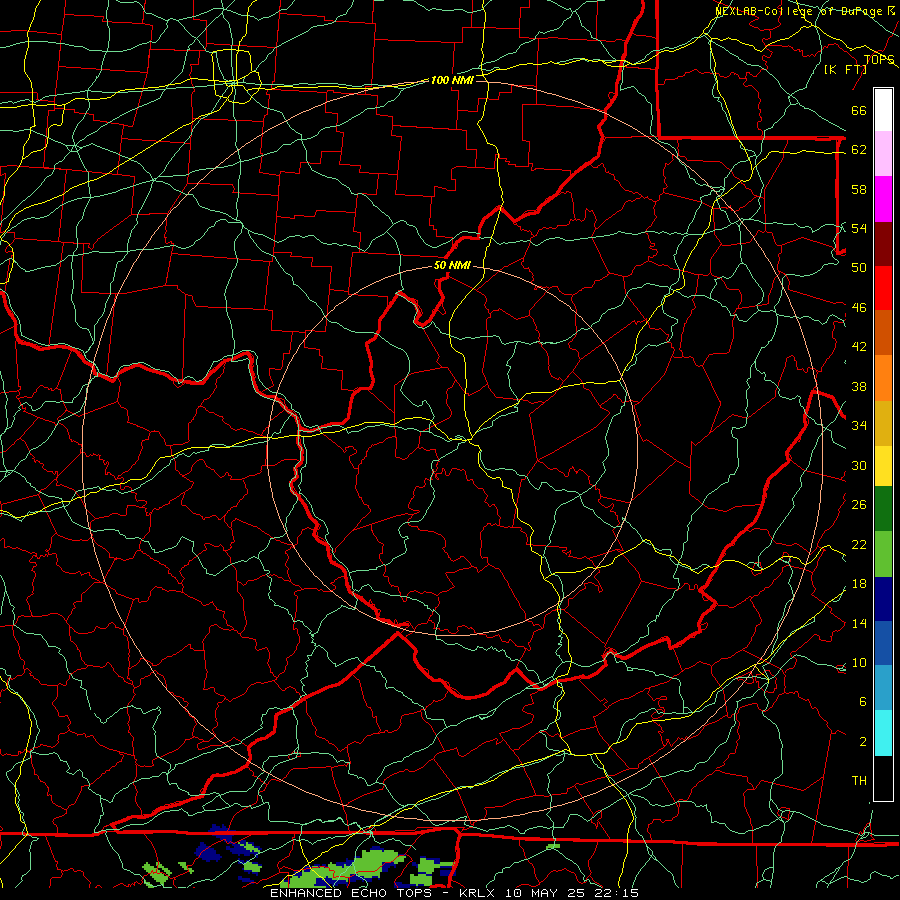Click the 58 legend value

pyautogui.click(x=859, y=189)
